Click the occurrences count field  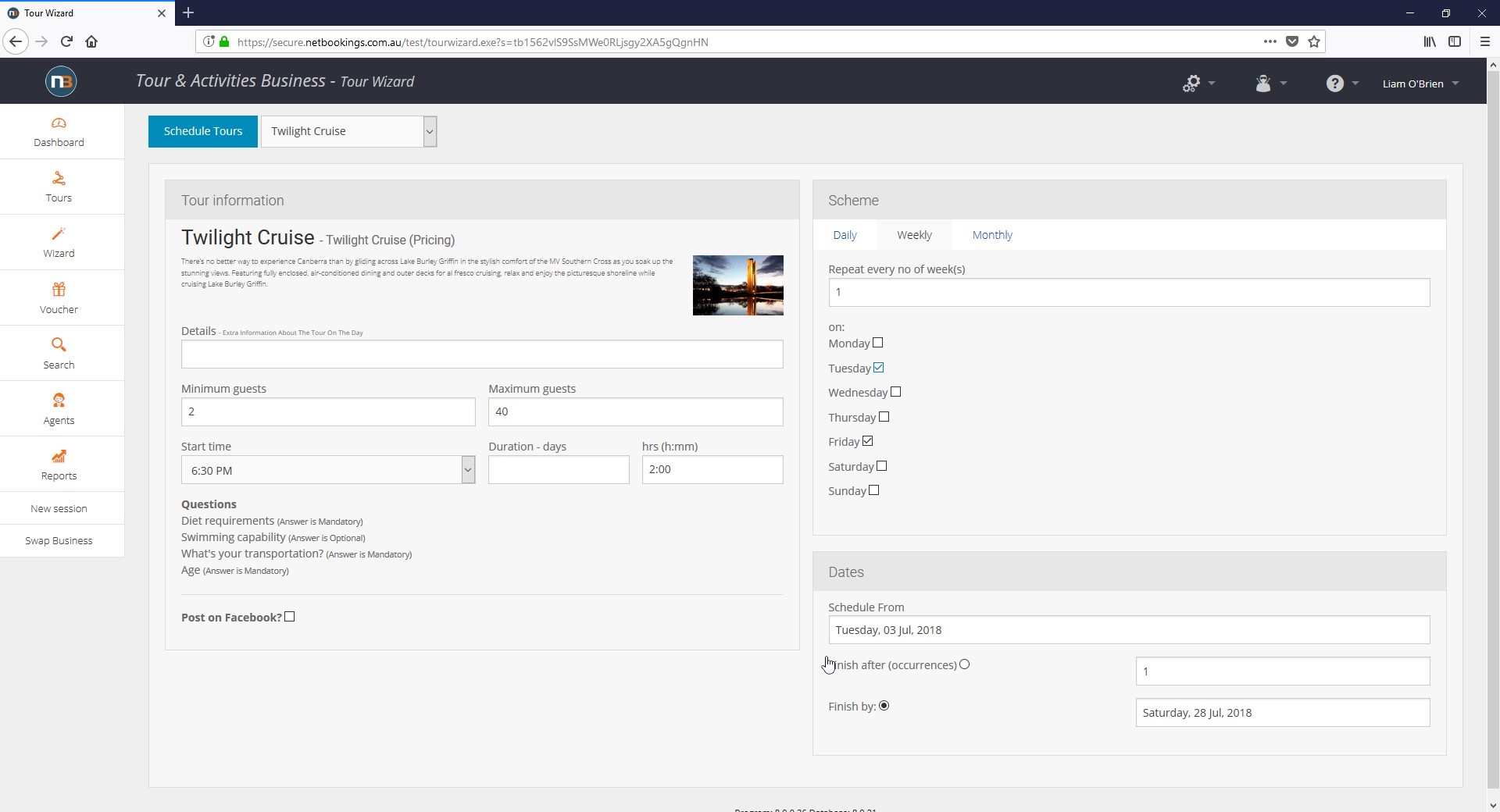click(x=1283, y=671)
